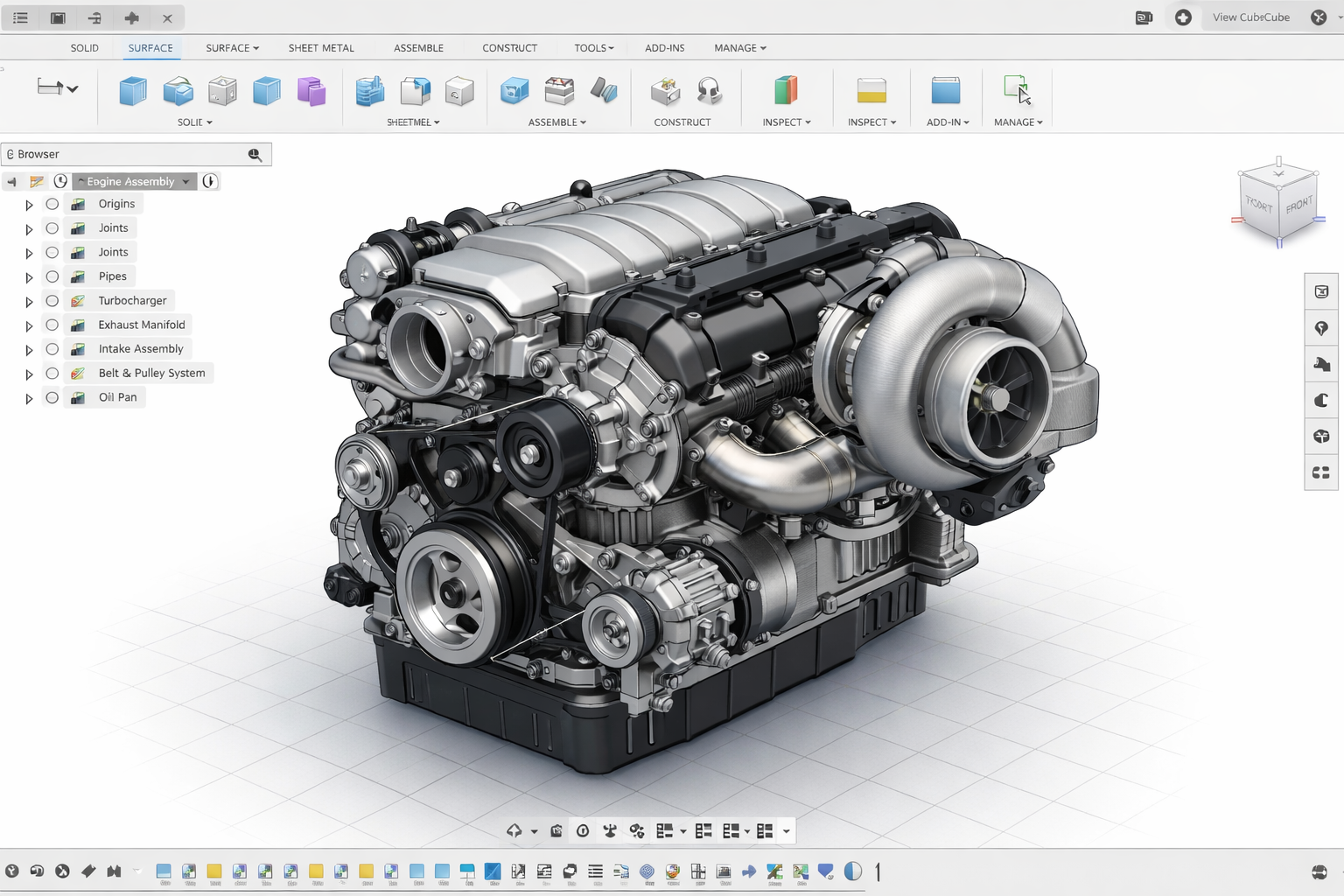Open the MANAGE tab dropdown in tab row
1344x896 pixels.
coord(740,48)
